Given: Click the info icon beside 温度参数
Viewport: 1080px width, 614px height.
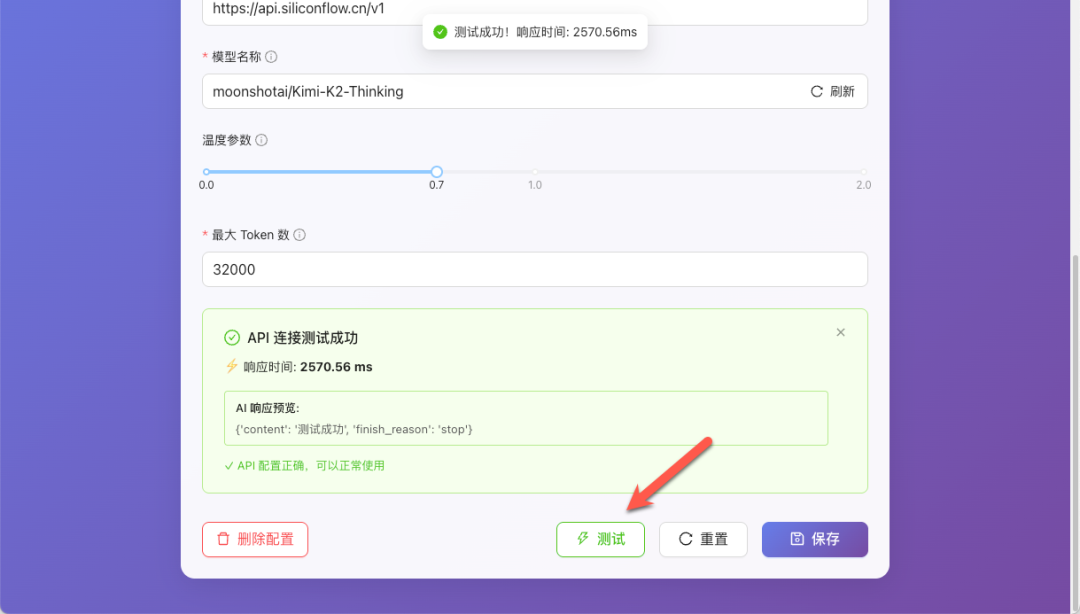Looking at the screenshot, I should coord(264,140).
